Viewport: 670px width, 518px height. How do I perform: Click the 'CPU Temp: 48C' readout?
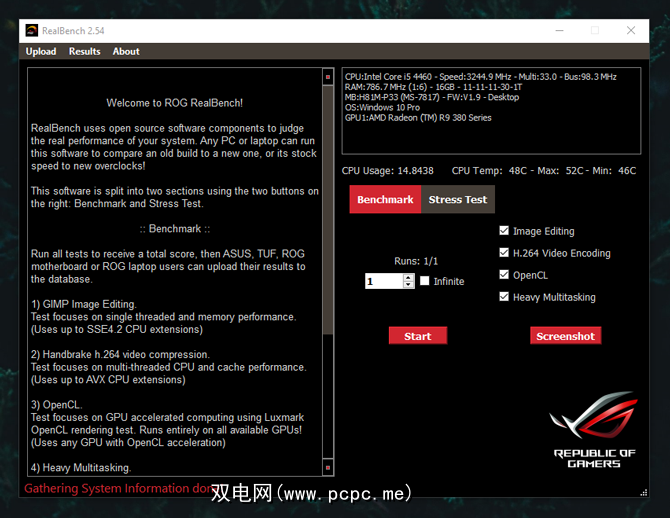click(489, 171)
